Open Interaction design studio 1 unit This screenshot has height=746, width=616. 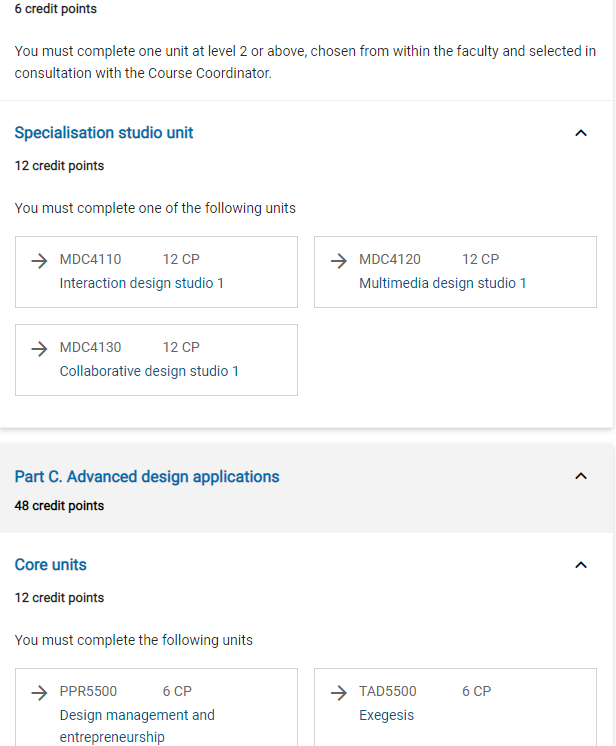[142, 283]
